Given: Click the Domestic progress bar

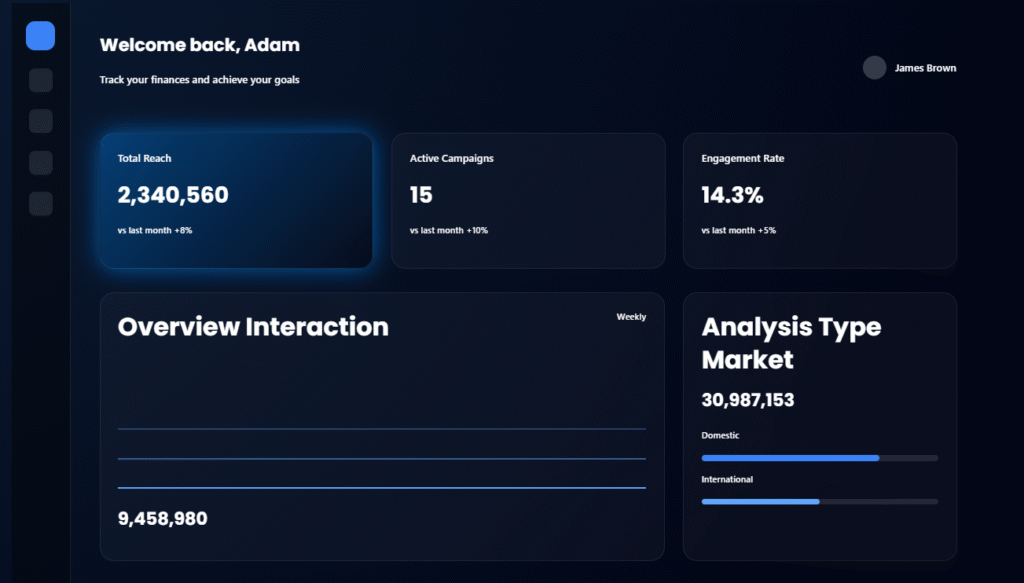Looking at the screenshot, I should [x=819, y=458].
